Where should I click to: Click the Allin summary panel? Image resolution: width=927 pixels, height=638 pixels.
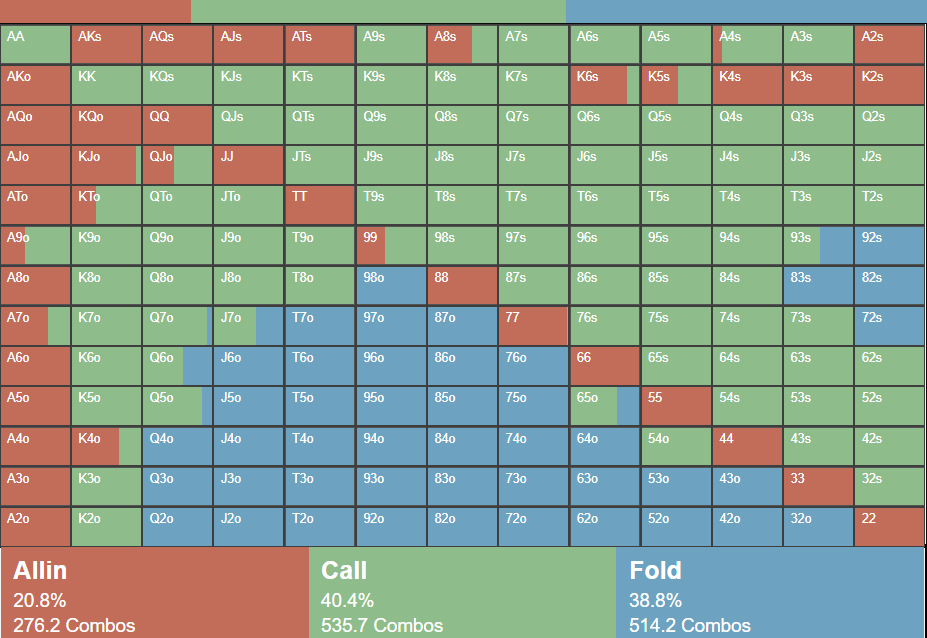coord(155,593)
